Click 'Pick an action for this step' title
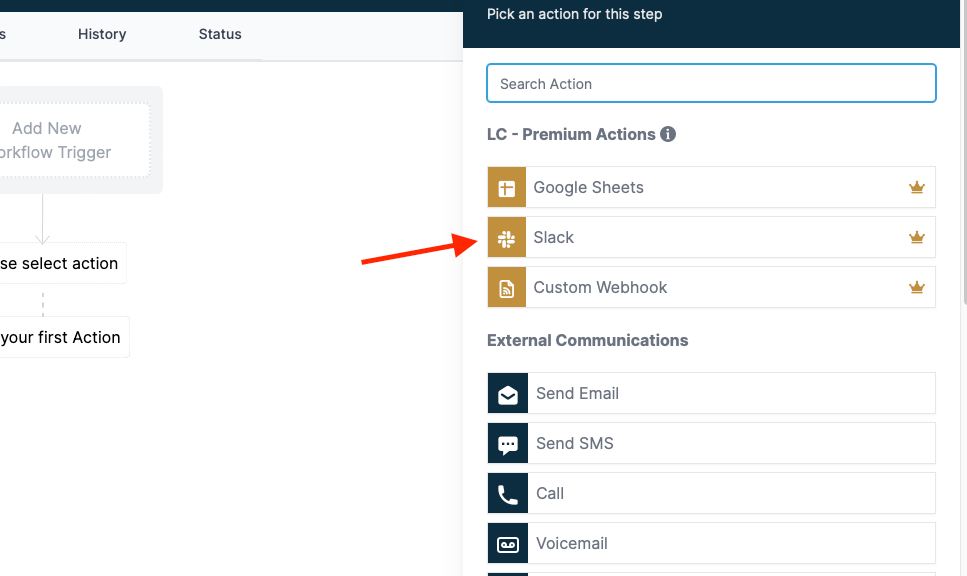The height and width of the screenshot is (576, 967). pos(575,14)
